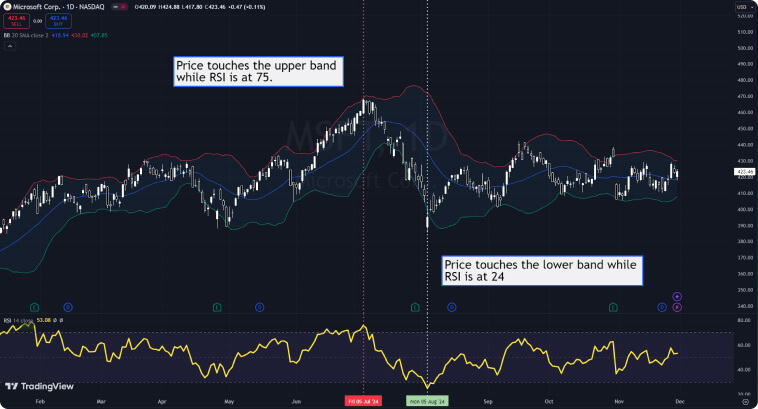Click the upper purple event icon near December
758x409 pixels.
(x=677, y=296)
